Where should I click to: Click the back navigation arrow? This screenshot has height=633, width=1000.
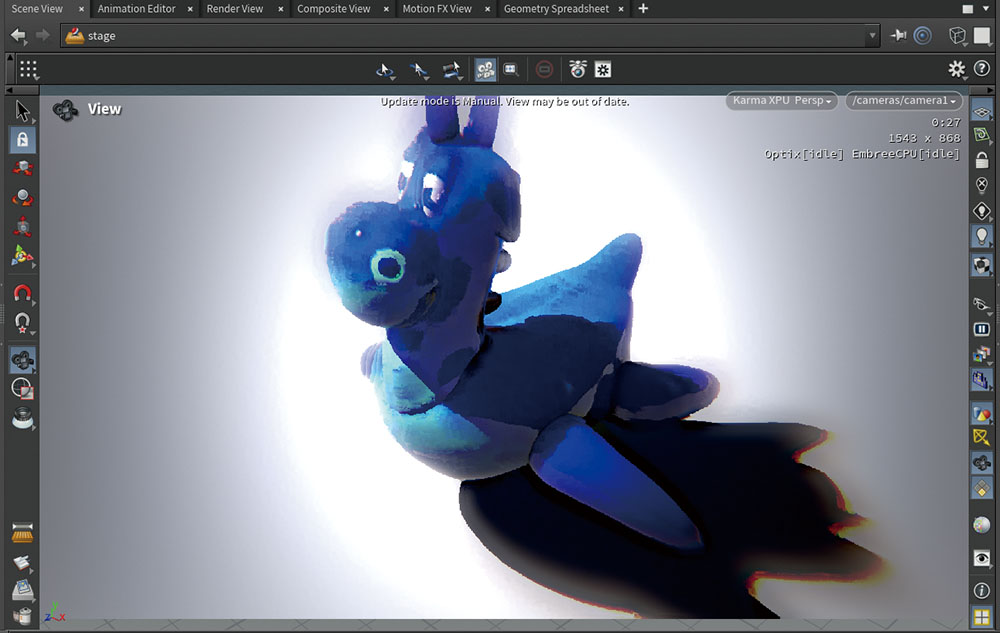[x=18, y=35]
